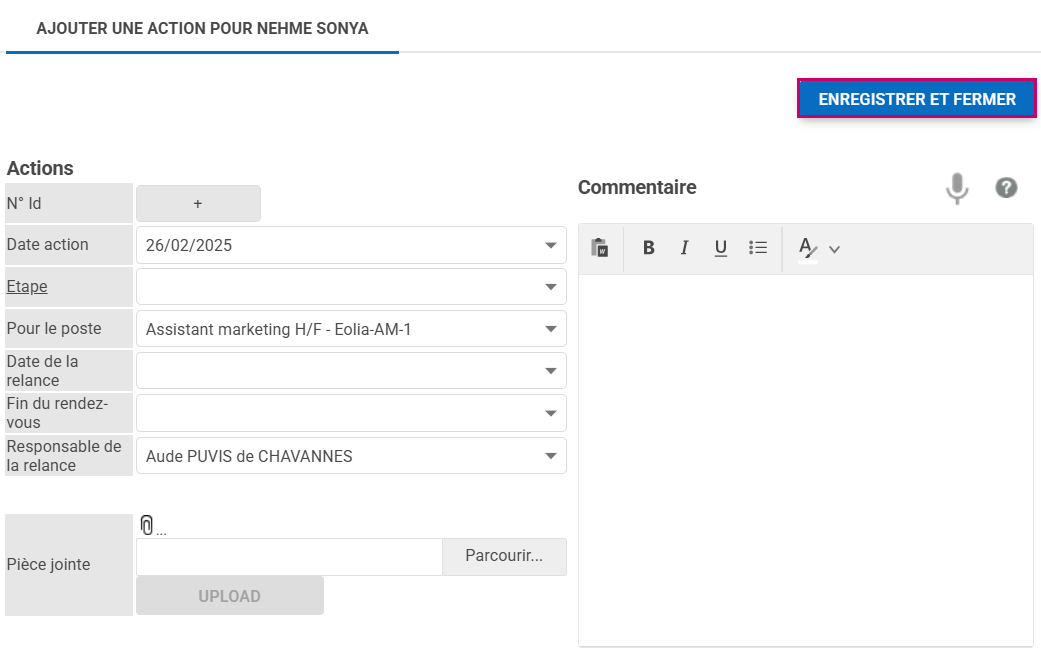Click the text color icon

[x=807, y=248]
